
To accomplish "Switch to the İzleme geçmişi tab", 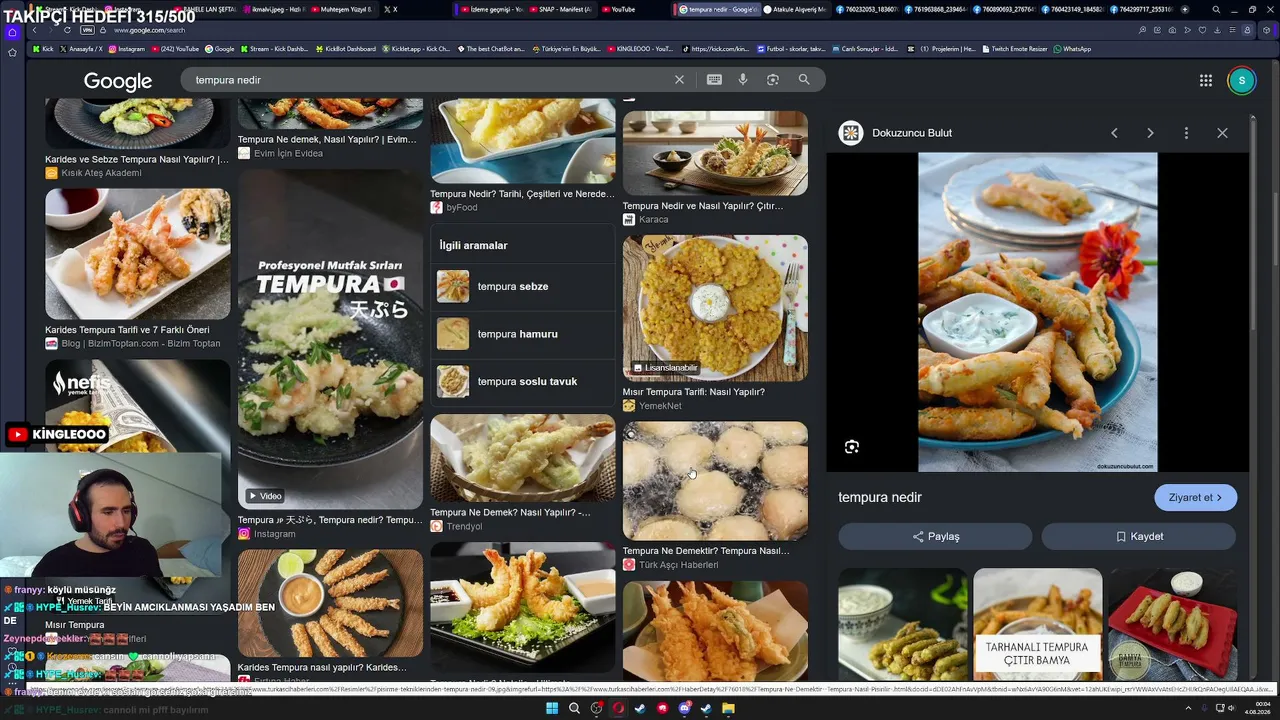I will [490, 9].
